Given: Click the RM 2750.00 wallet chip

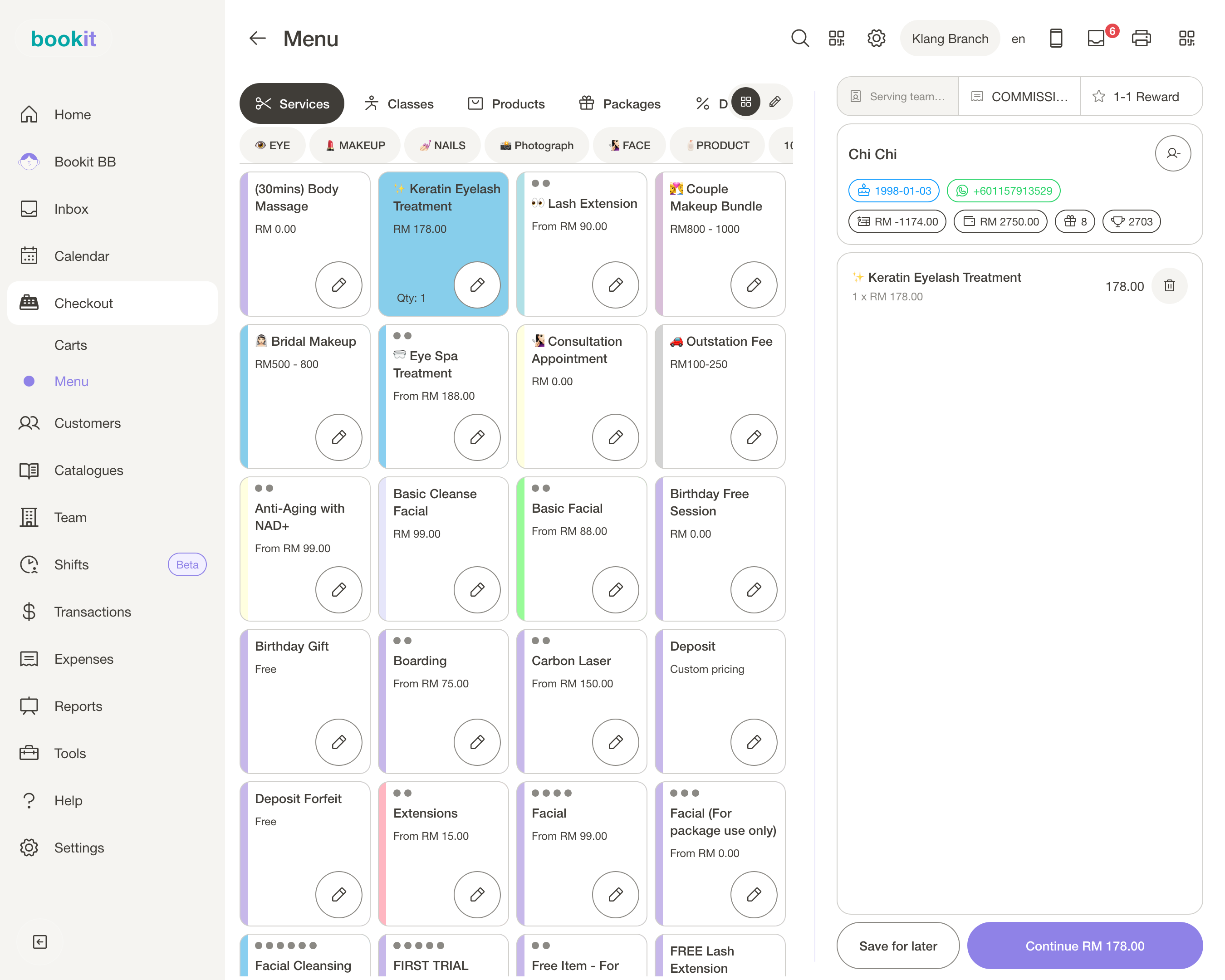Looking at the screenshot, I should [x=1000, y=221].
